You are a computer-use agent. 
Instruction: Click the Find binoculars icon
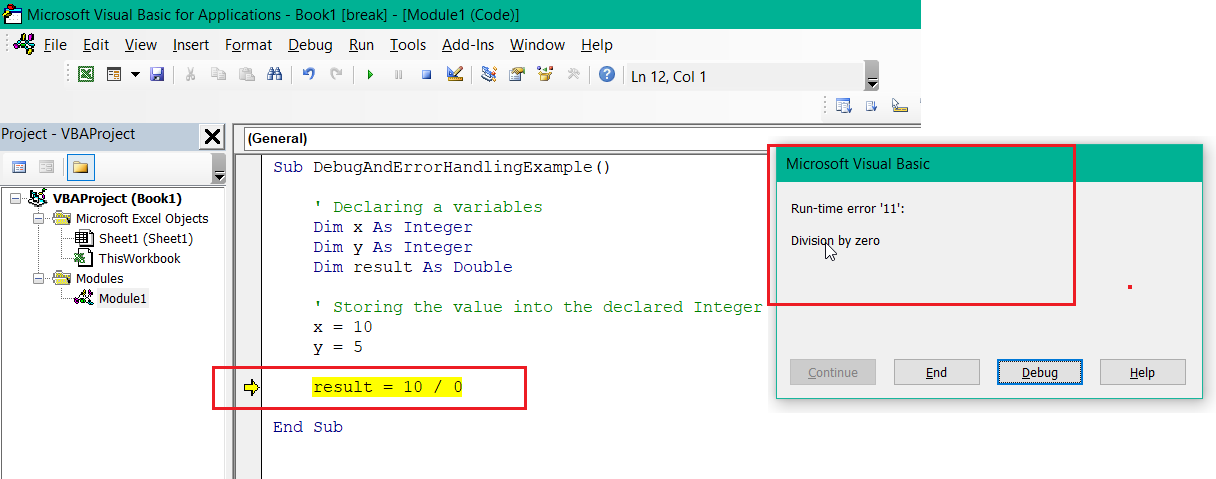coord(274,75)
